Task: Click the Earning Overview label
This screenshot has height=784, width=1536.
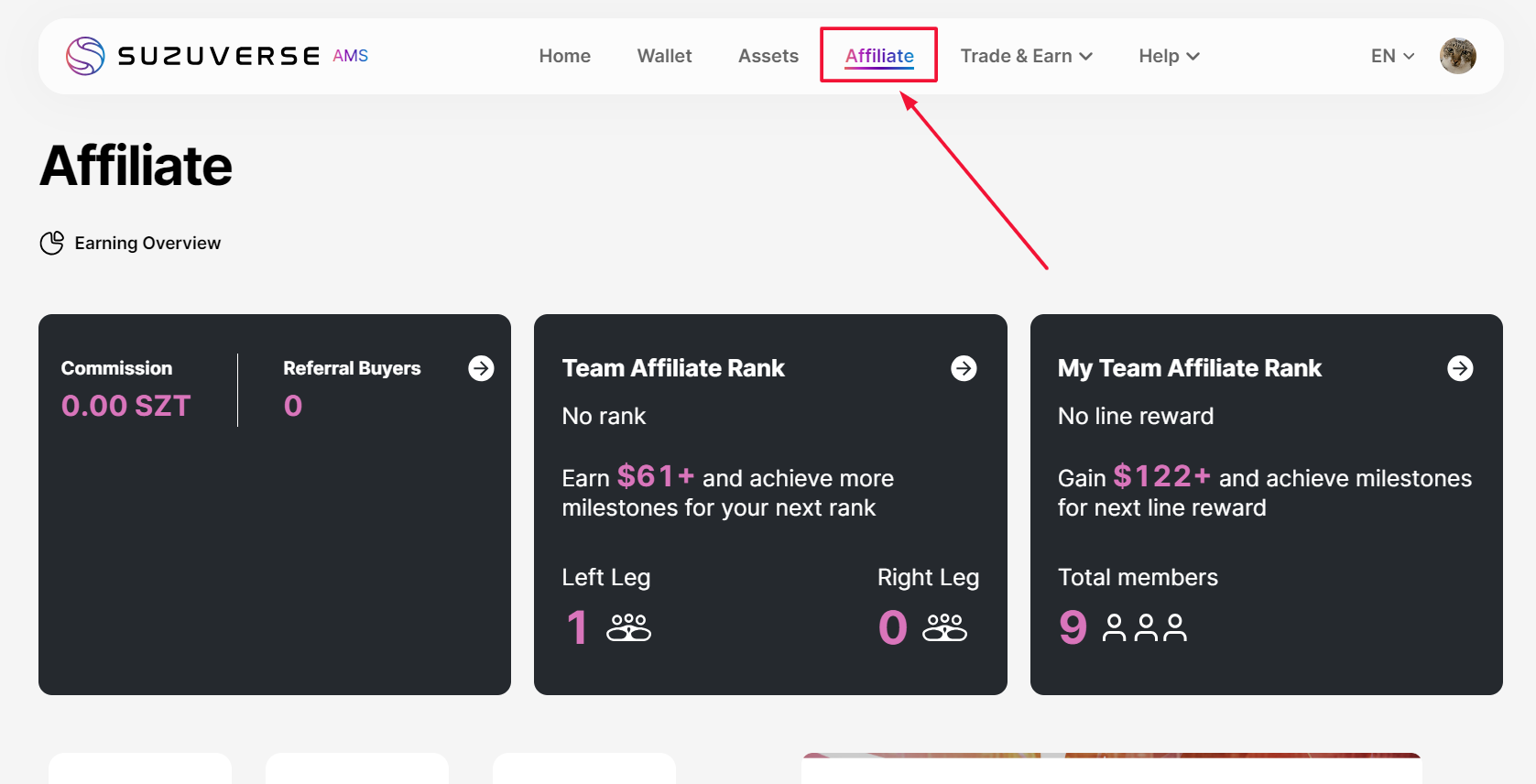Action: [147, 243]
